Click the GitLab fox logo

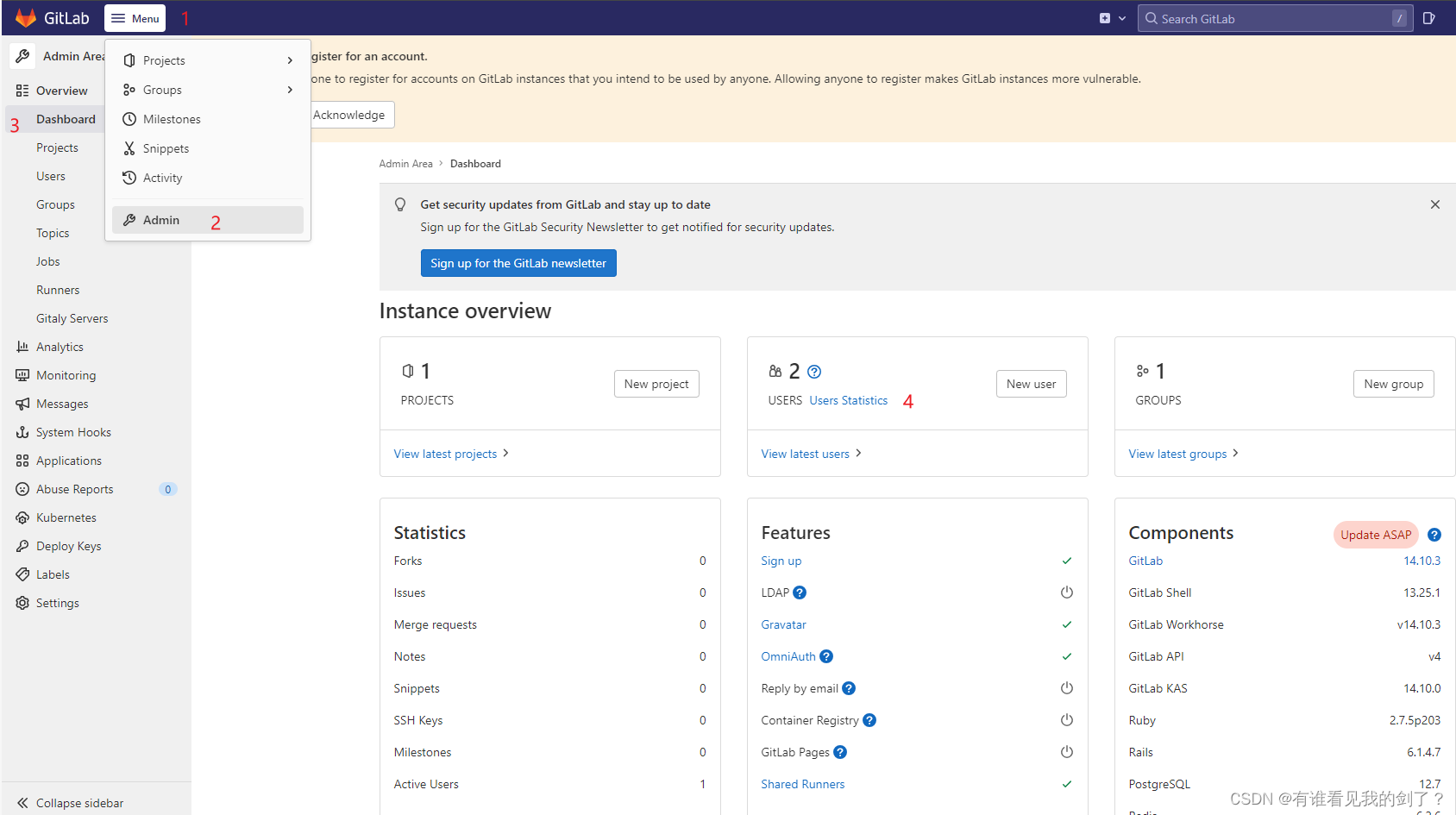click(x=26, y=18)
